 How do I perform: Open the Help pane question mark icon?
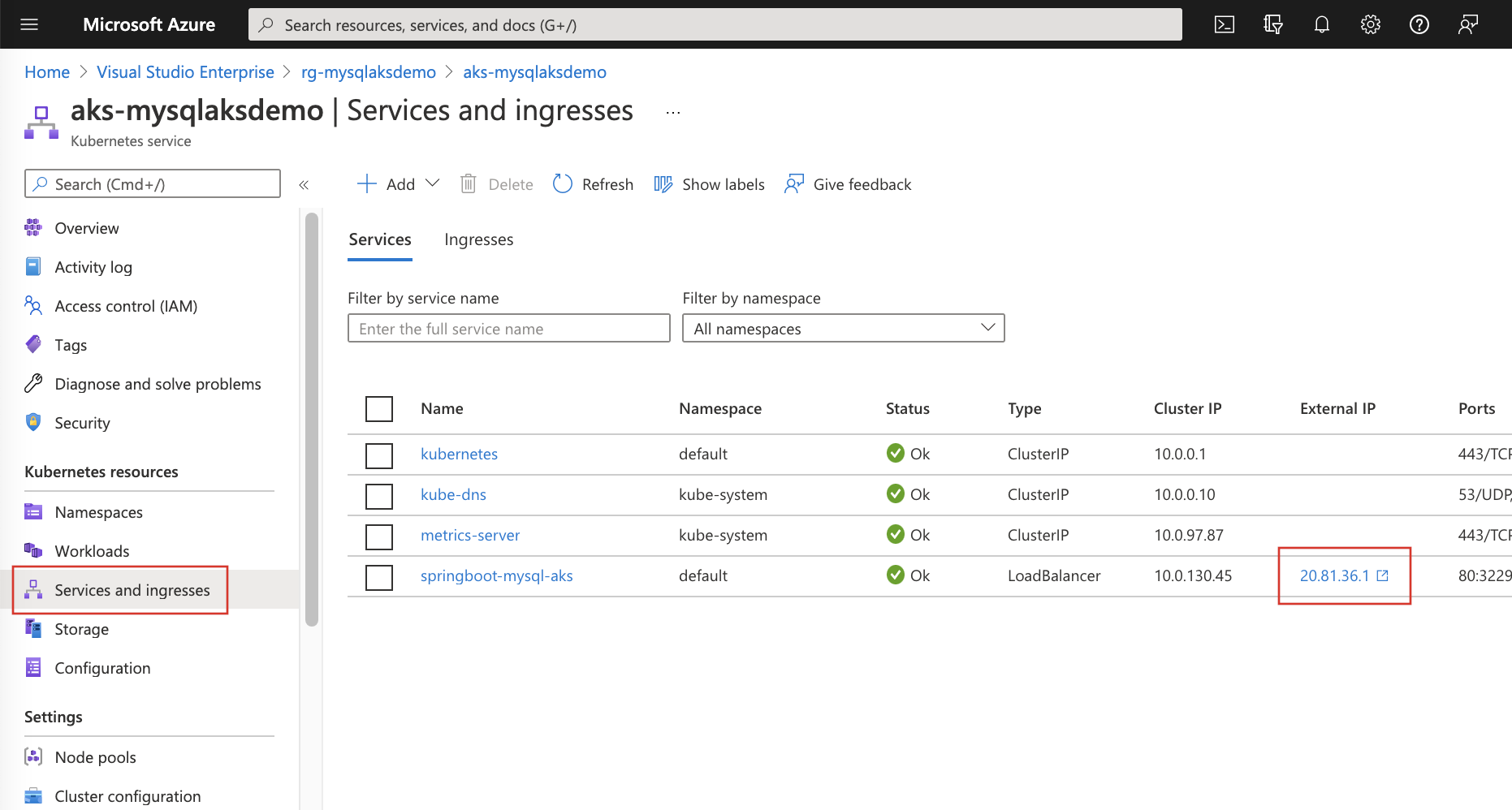[x=1419, y=24]
